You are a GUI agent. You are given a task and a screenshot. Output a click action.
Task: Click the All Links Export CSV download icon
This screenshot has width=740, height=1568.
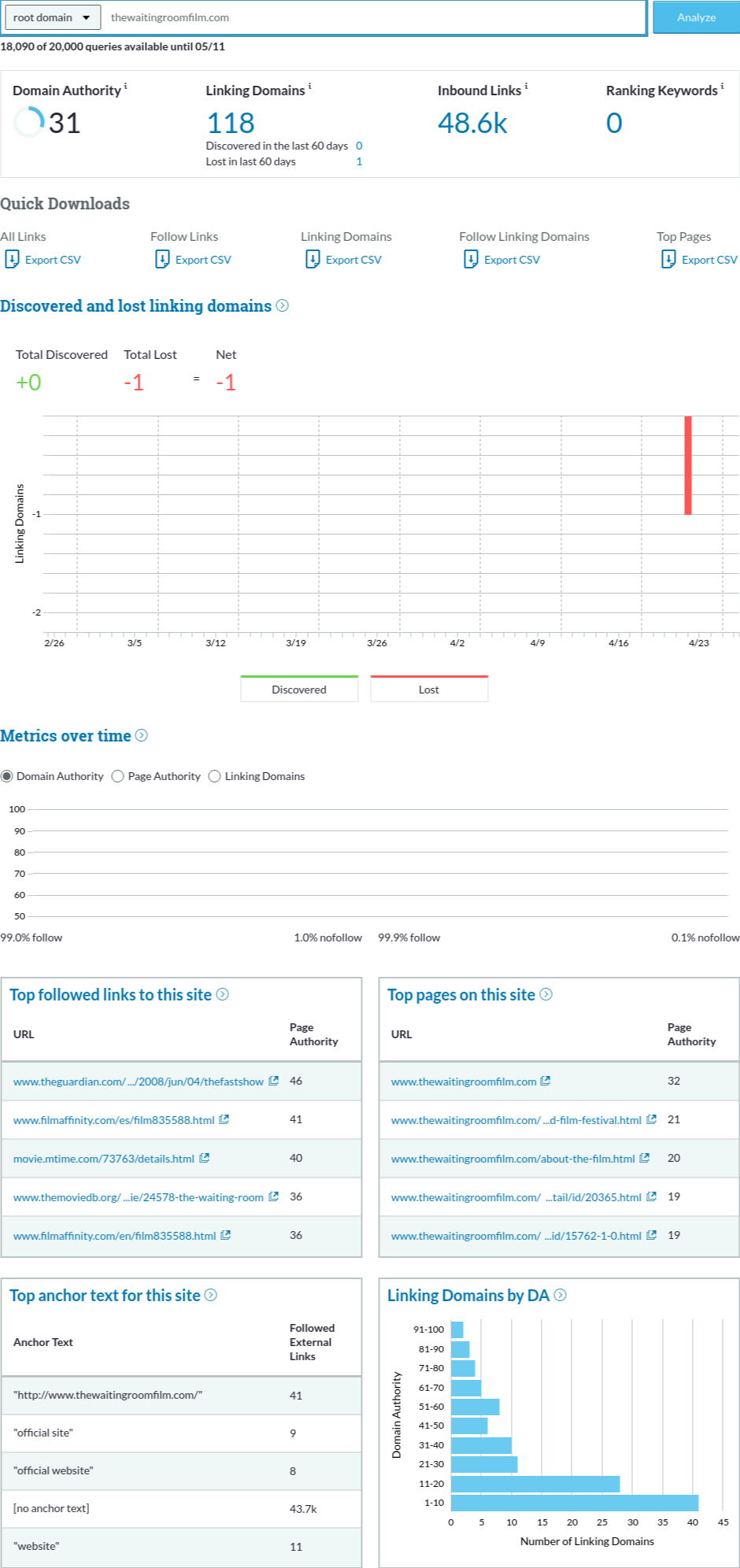pos(12,259)
